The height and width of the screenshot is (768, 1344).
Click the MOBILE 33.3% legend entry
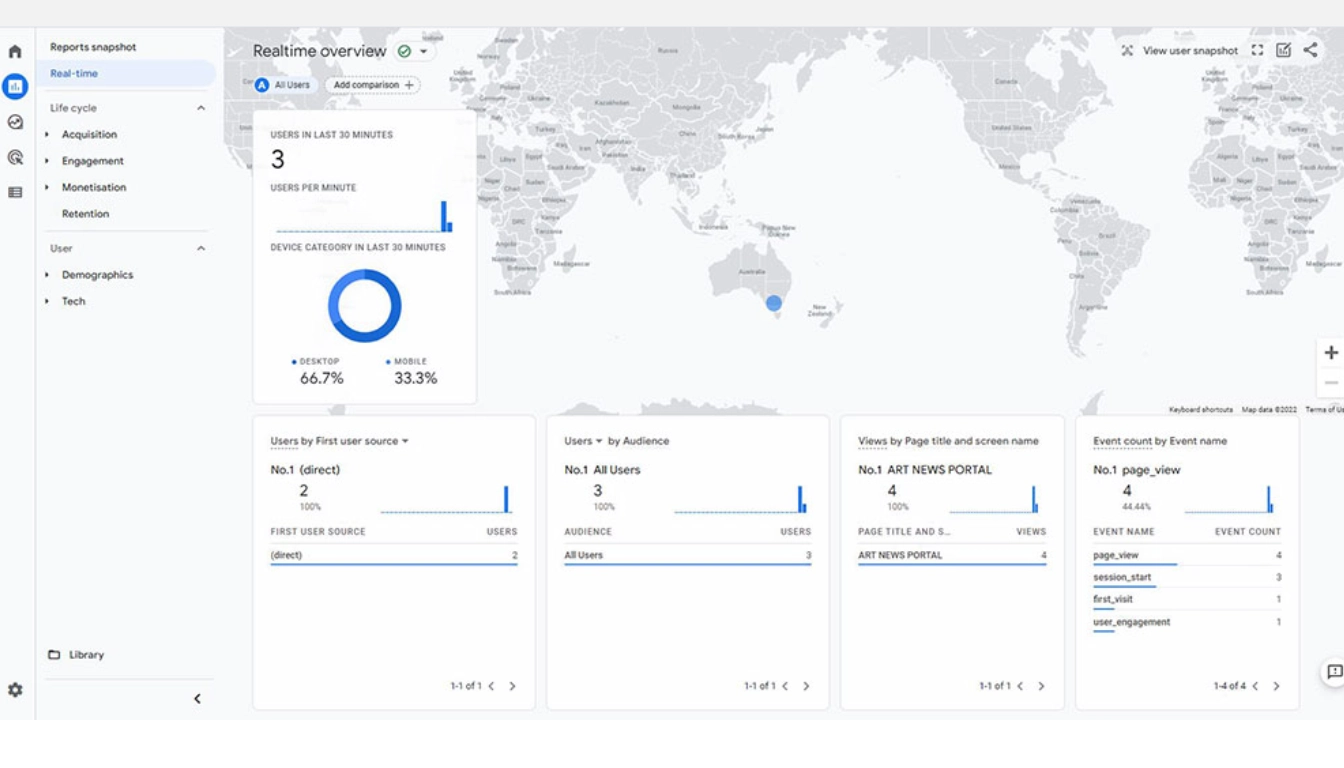pos(411,371)
